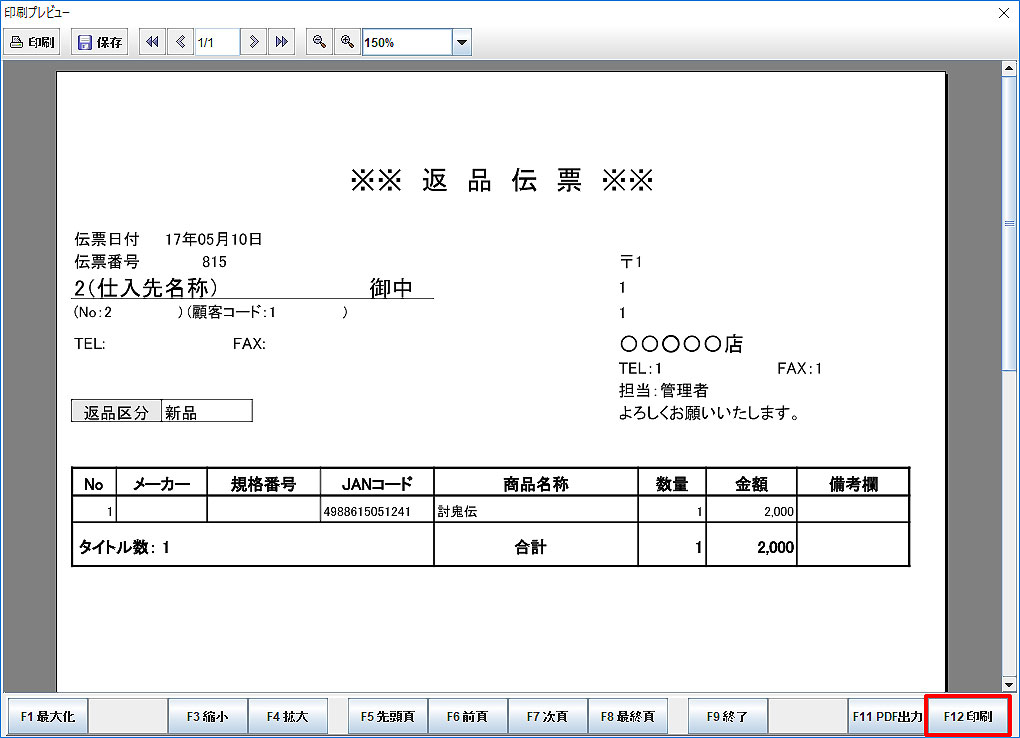Advance to next page using single-right arrow
Image resolution: width=1020 pixels, height=738 pixels.
point(255,42)
